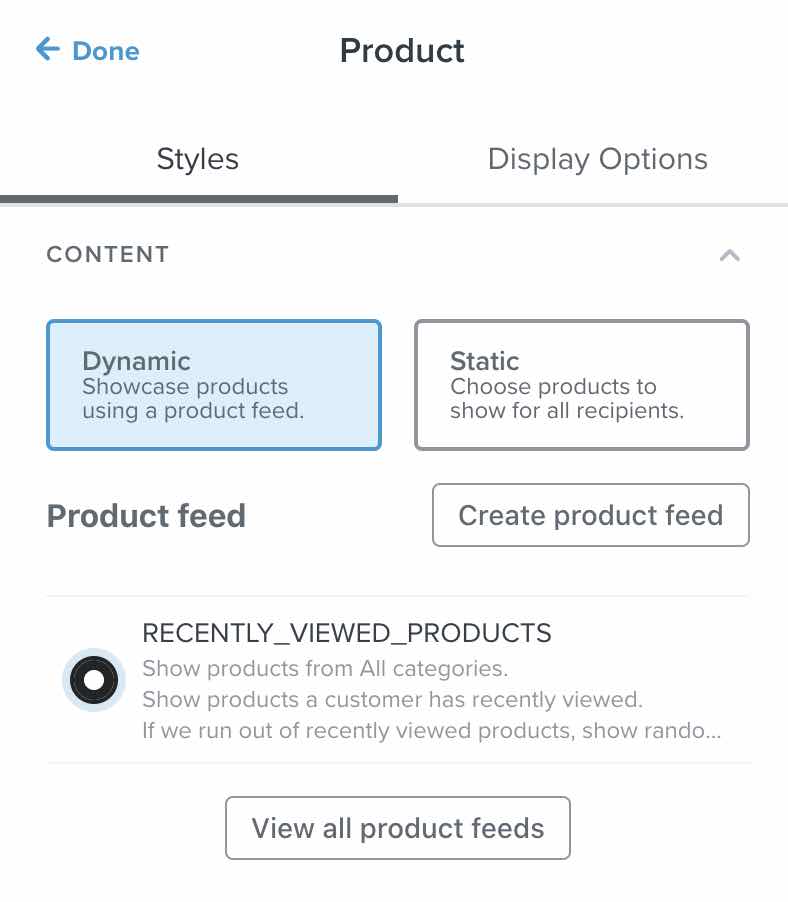
Task: Click the upward chevron beside CONTENT
Action: (x=730, y=255)
